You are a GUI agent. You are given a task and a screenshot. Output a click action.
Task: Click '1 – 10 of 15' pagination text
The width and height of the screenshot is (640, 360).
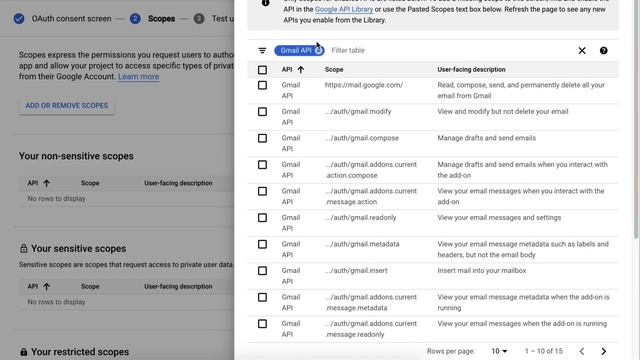pyautogui.click(x=544, y=351)
